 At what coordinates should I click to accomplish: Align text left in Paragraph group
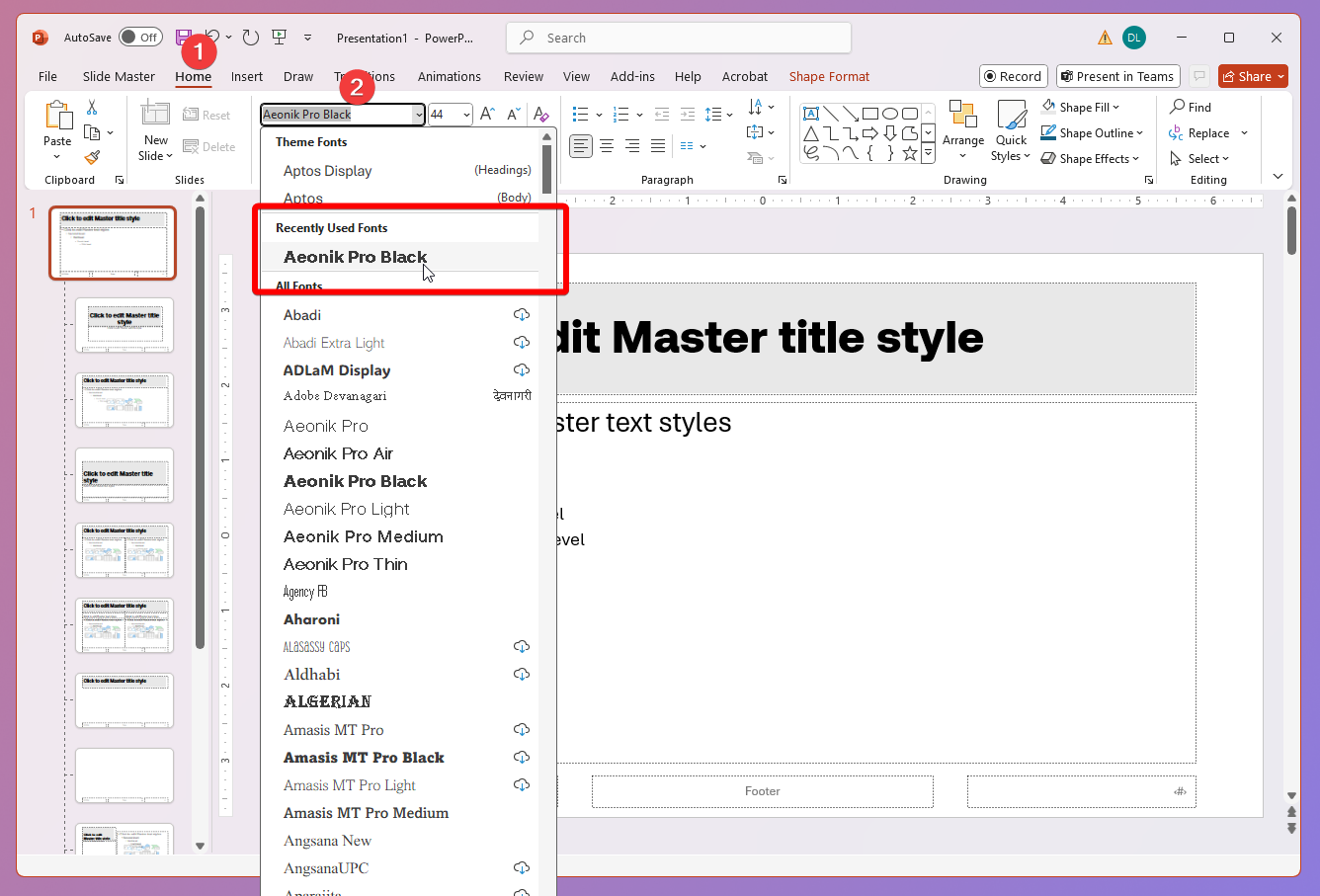581,146
